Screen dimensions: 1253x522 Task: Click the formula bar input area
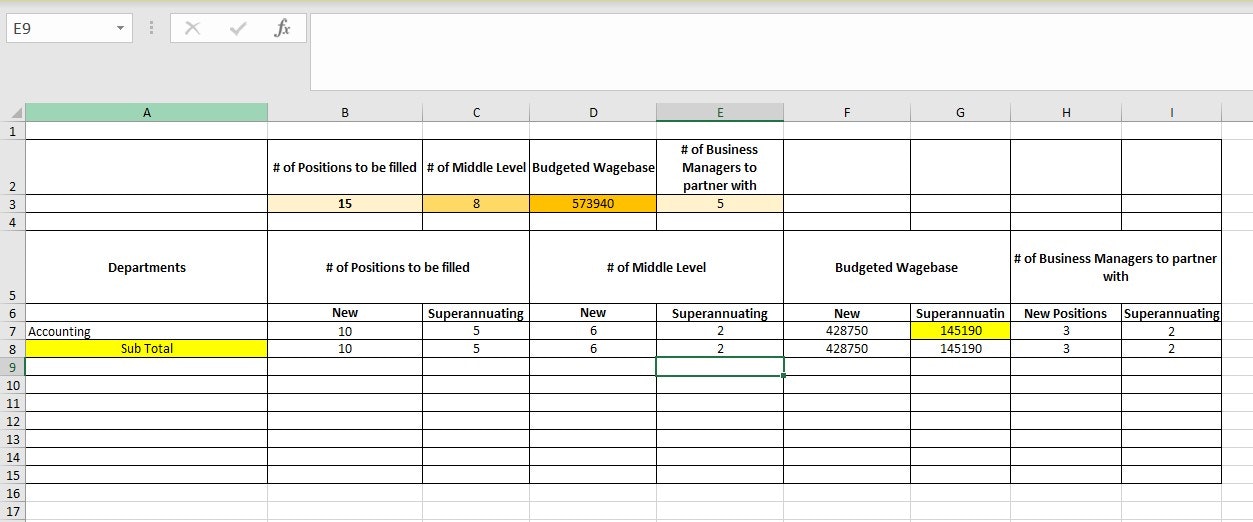pos(781,52)
